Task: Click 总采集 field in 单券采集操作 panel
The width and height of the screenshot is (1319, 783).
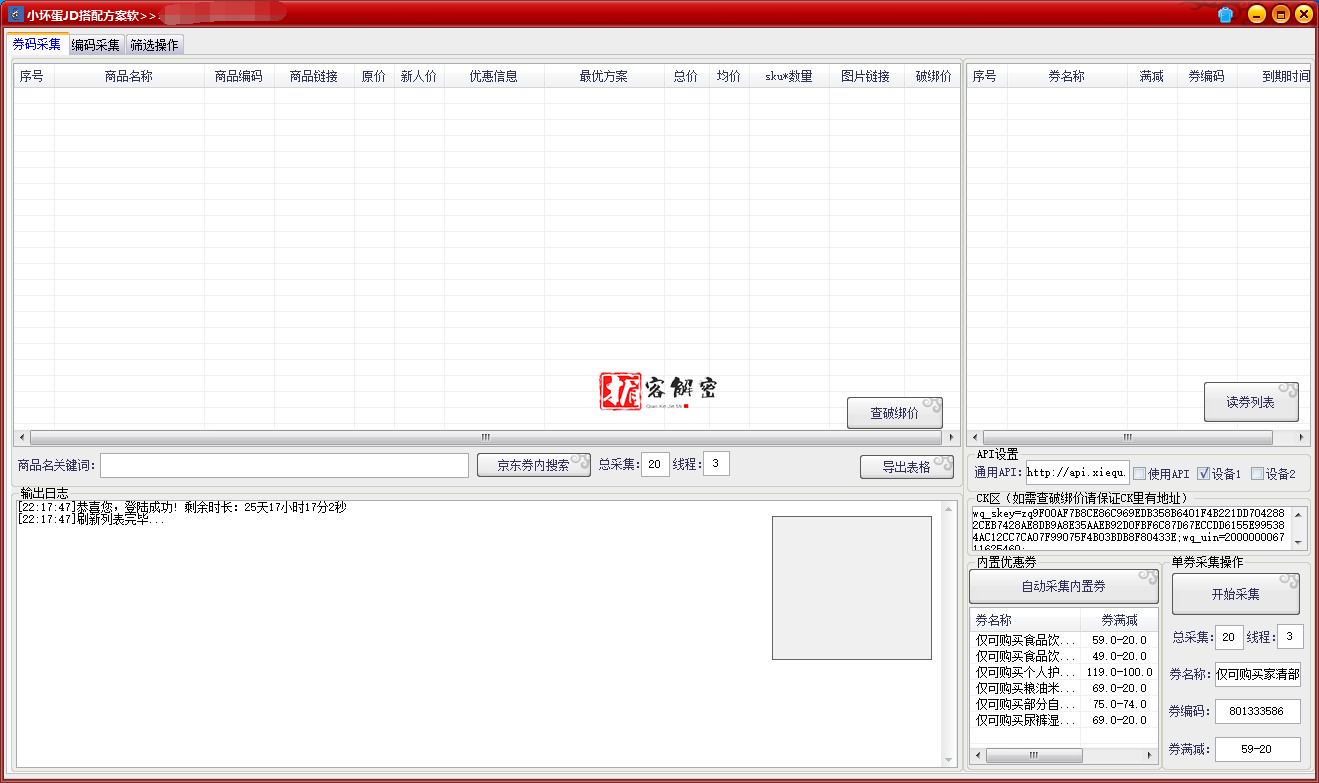Action: click(x=1230, y=637)
